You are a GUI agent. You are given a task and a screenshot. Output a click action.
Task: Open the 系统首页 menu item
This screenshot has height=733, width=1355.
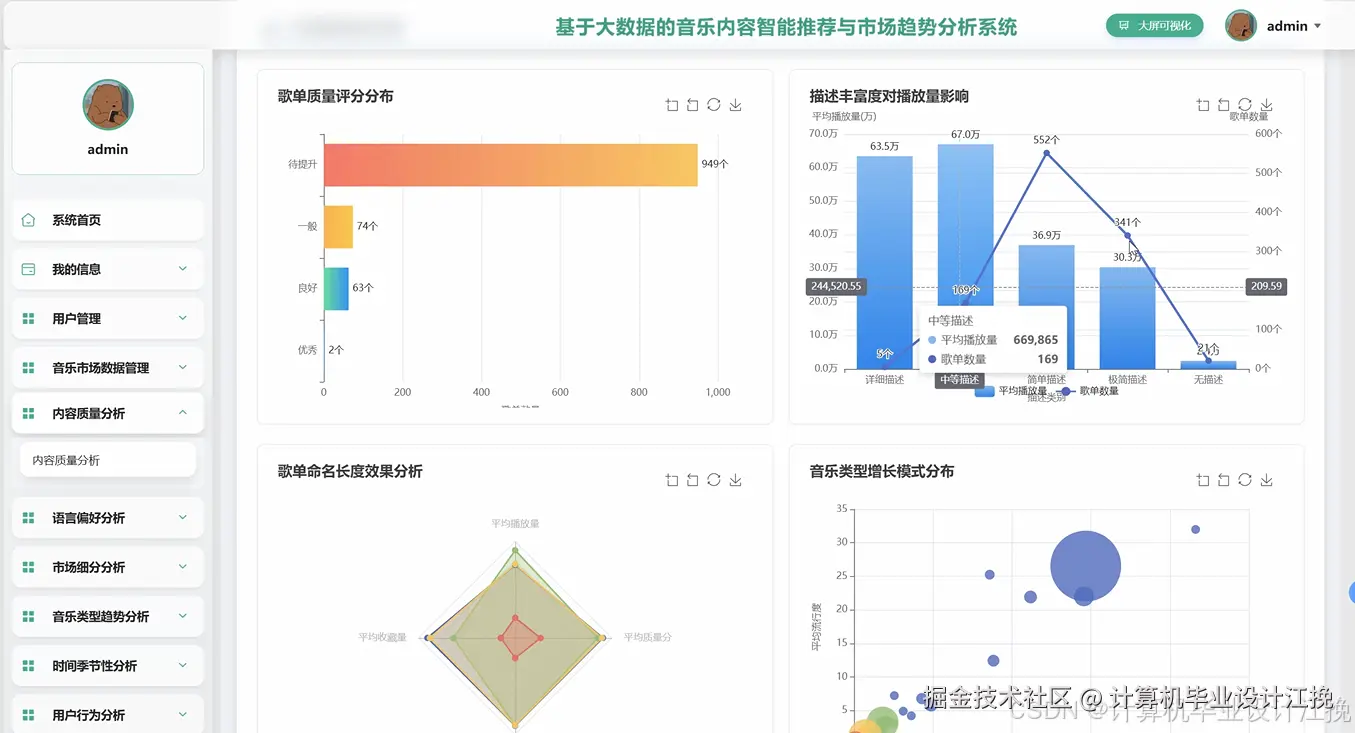pos(108,220)
